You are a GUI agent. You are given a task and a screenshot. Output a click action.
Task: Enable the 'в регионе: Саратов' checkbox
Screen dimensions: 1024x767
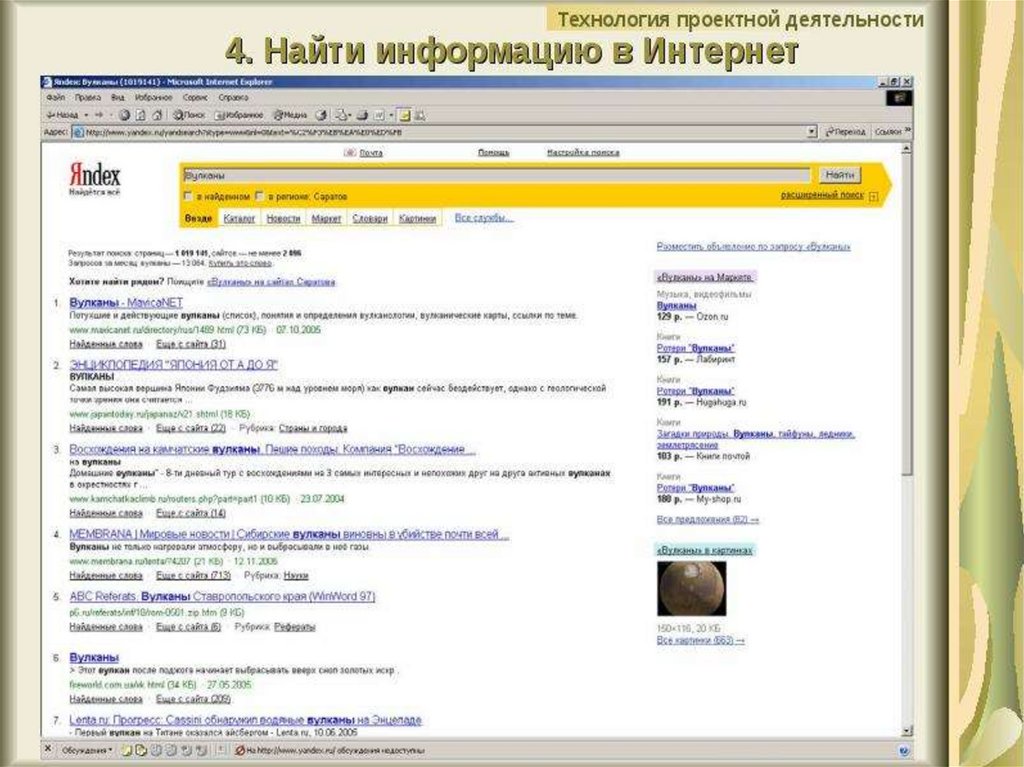[260, 196]
